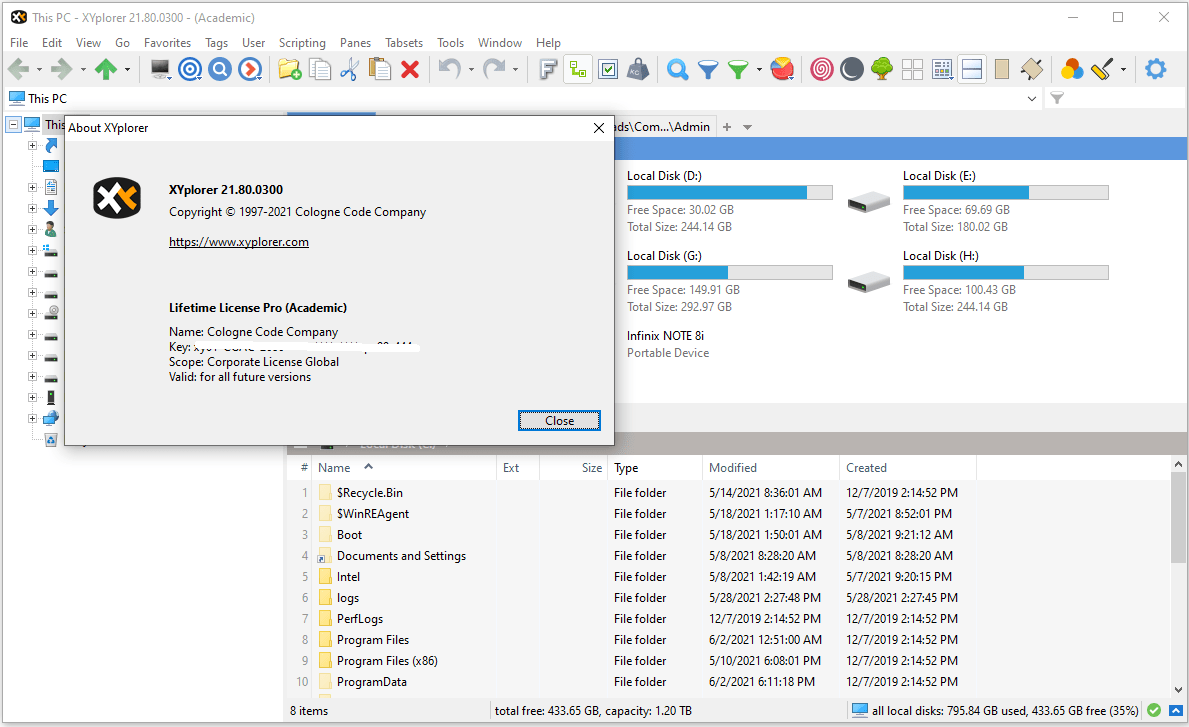Image resolution: width=1189 pixels, height=727 pixels.
Task: Click the scissors Cut icon
Action: pos(350,70)
